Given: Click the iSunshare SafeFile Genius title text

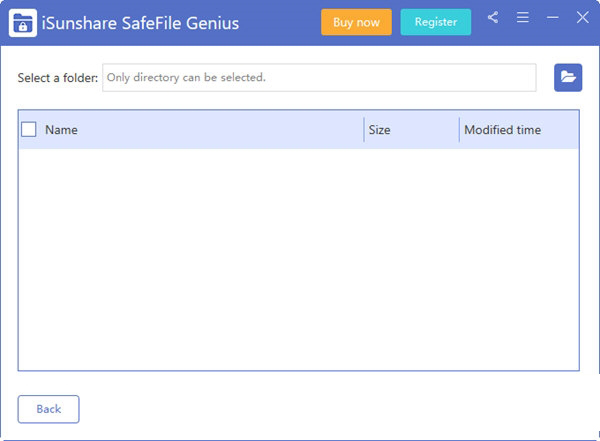Looking at the screenshot, I should pos(141,22).
